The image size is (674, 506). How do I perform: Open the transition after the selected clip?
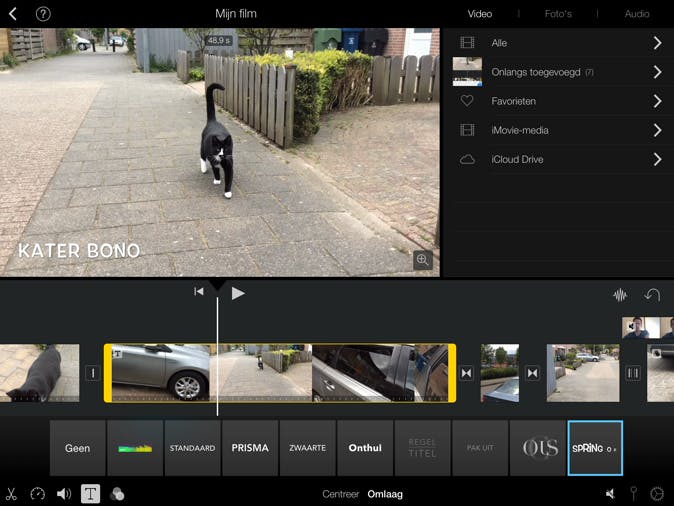coord(467,373)
